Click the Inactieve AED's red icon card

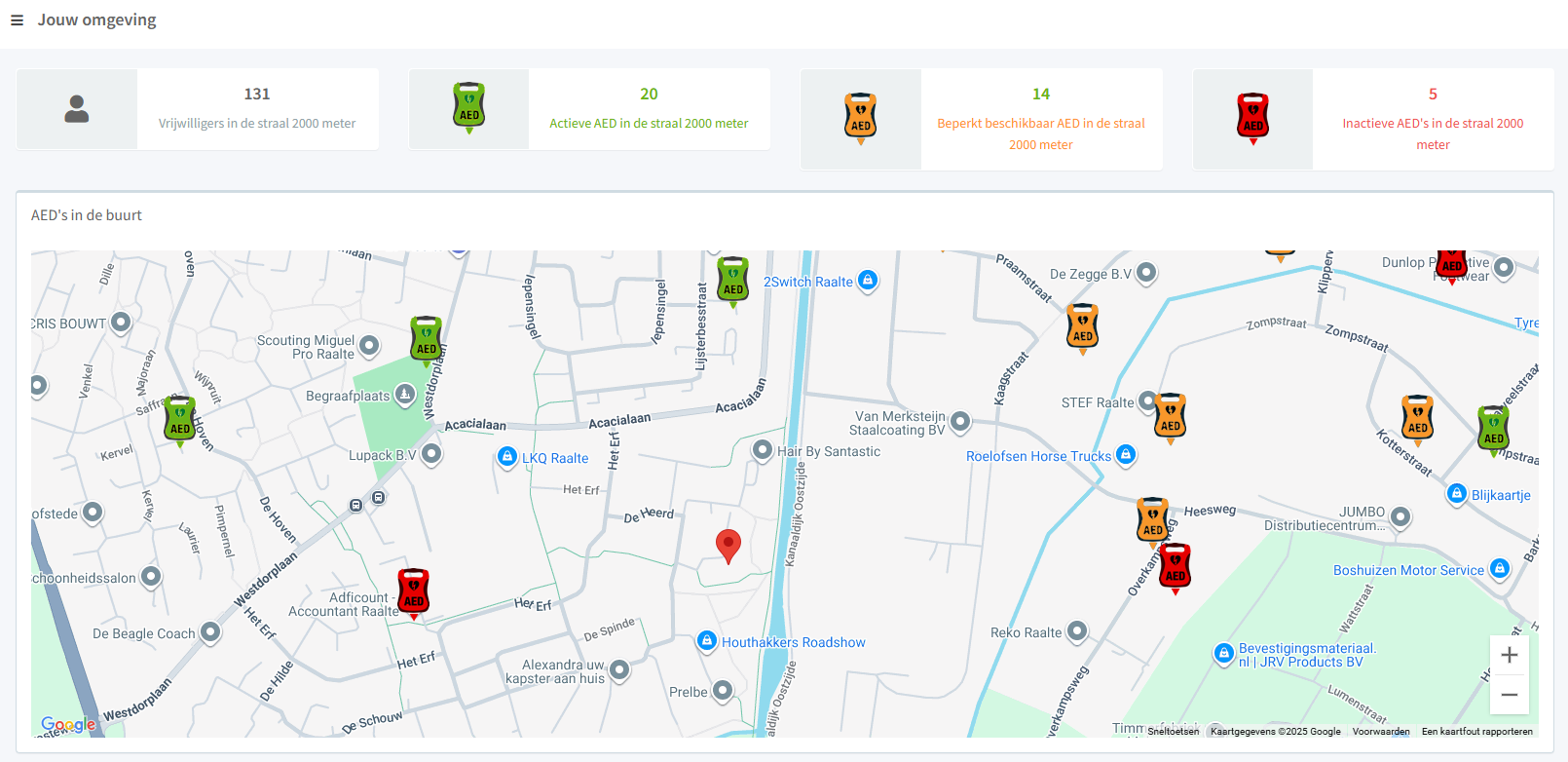click(1252, 119)
